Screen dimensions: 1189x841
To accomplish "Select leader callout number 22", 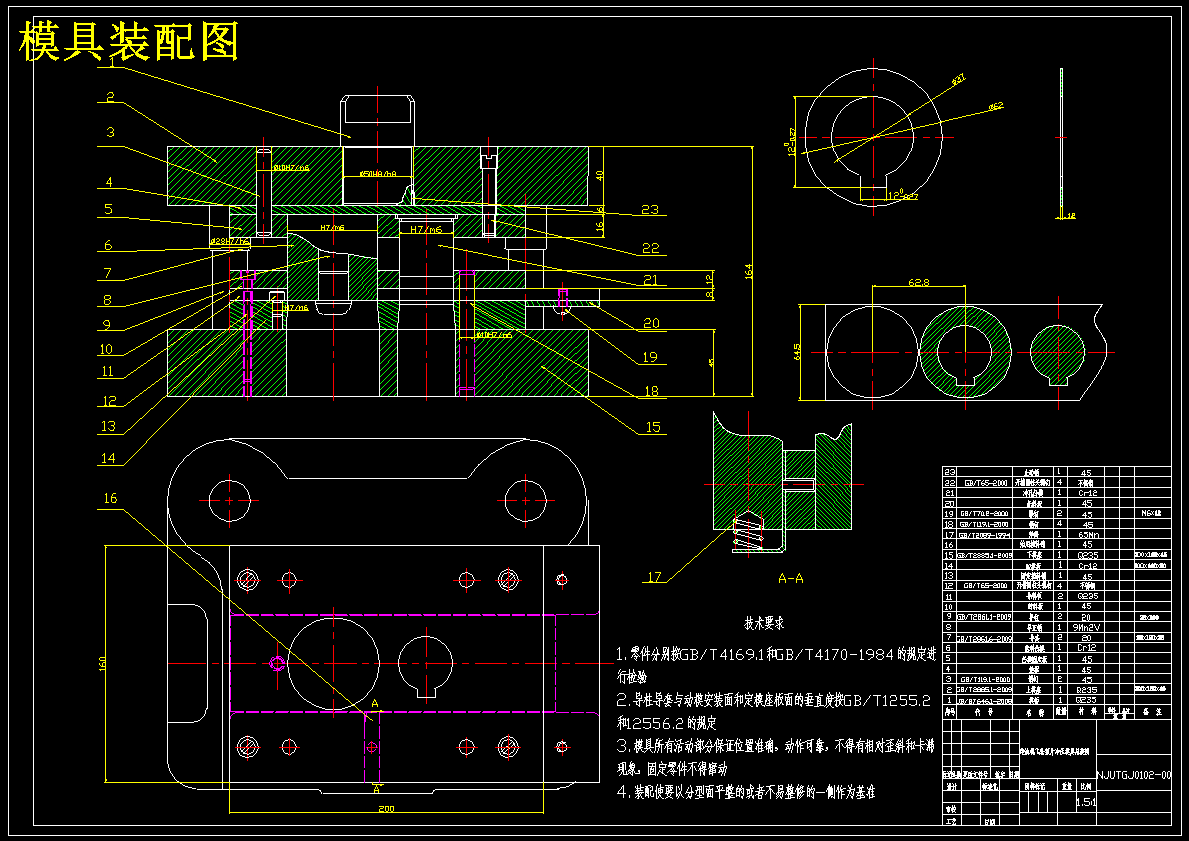I will tap(650, 248).
